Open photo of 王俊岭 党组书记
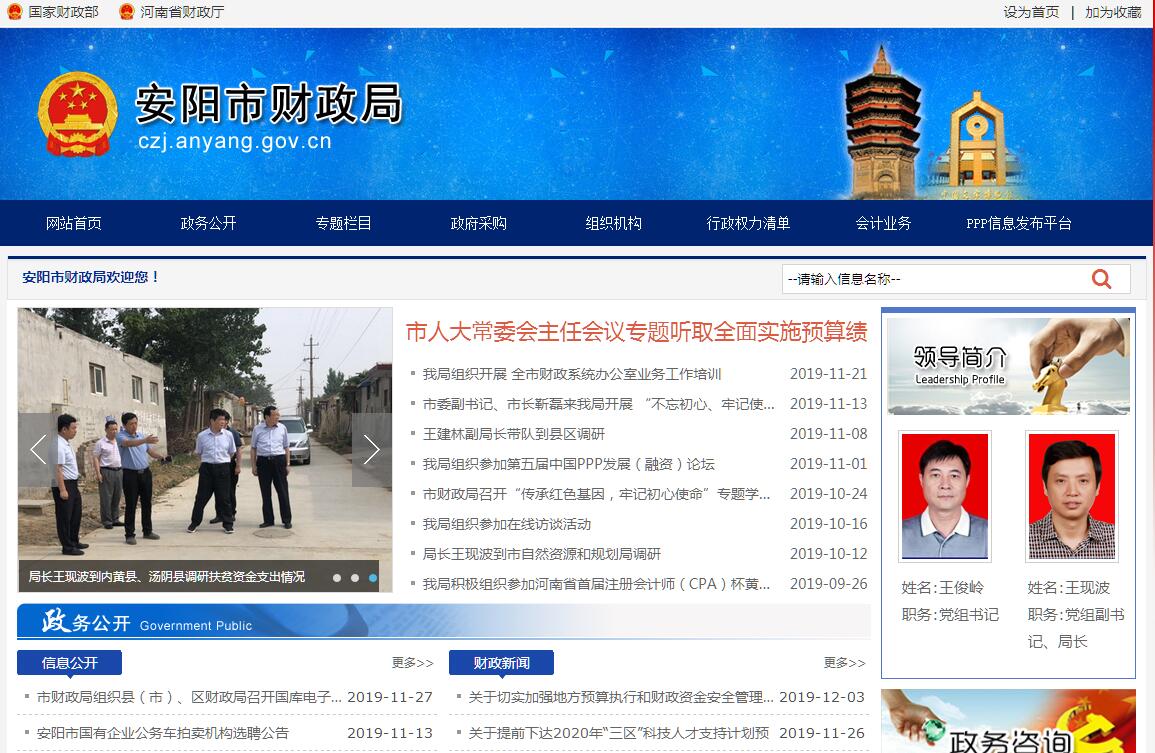Image resolution: width=1155 pixels, height=753 pixels. pos(944,496)
